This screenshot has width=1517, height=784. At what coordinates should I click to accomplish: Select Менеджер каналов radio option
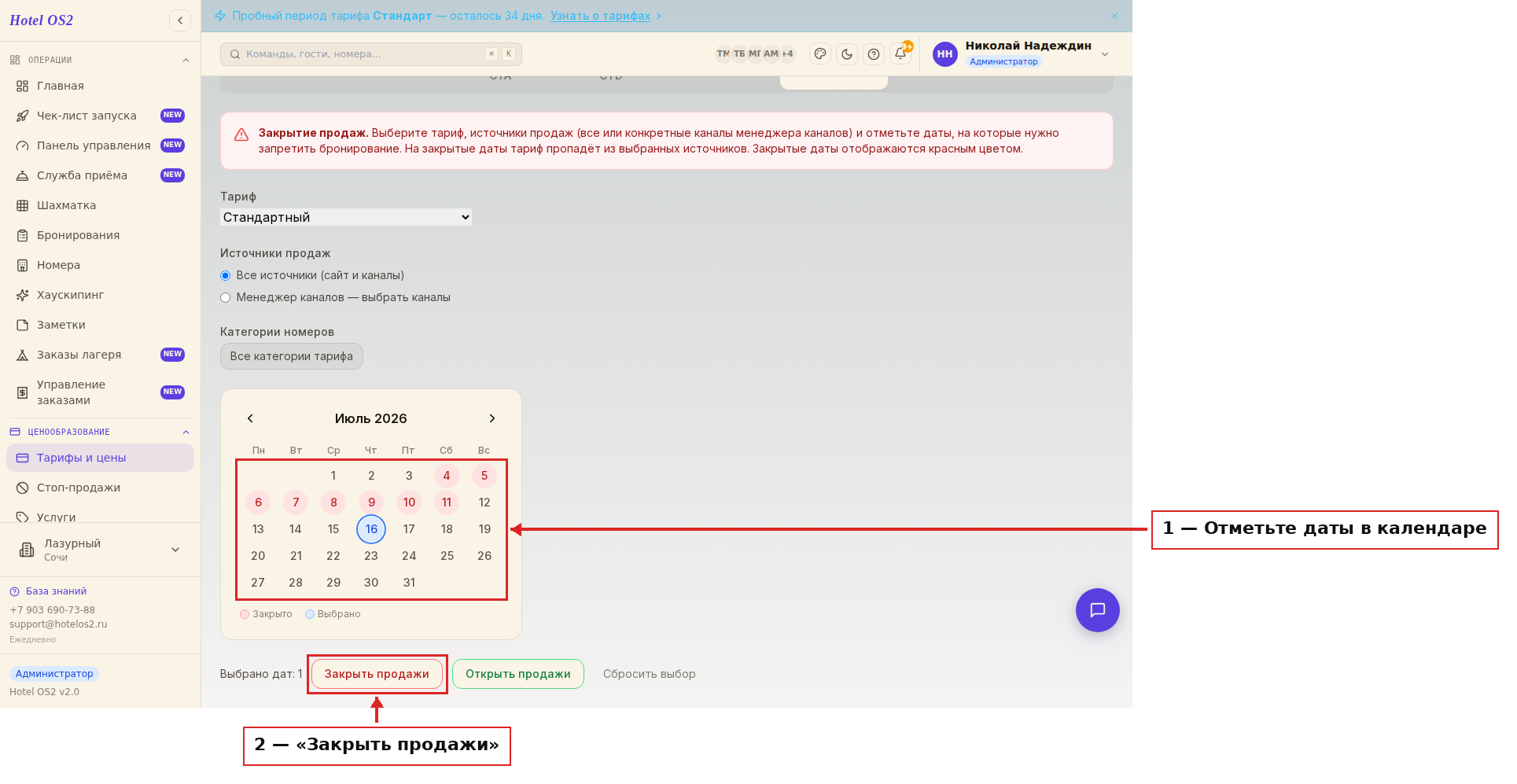click(226, 297)
